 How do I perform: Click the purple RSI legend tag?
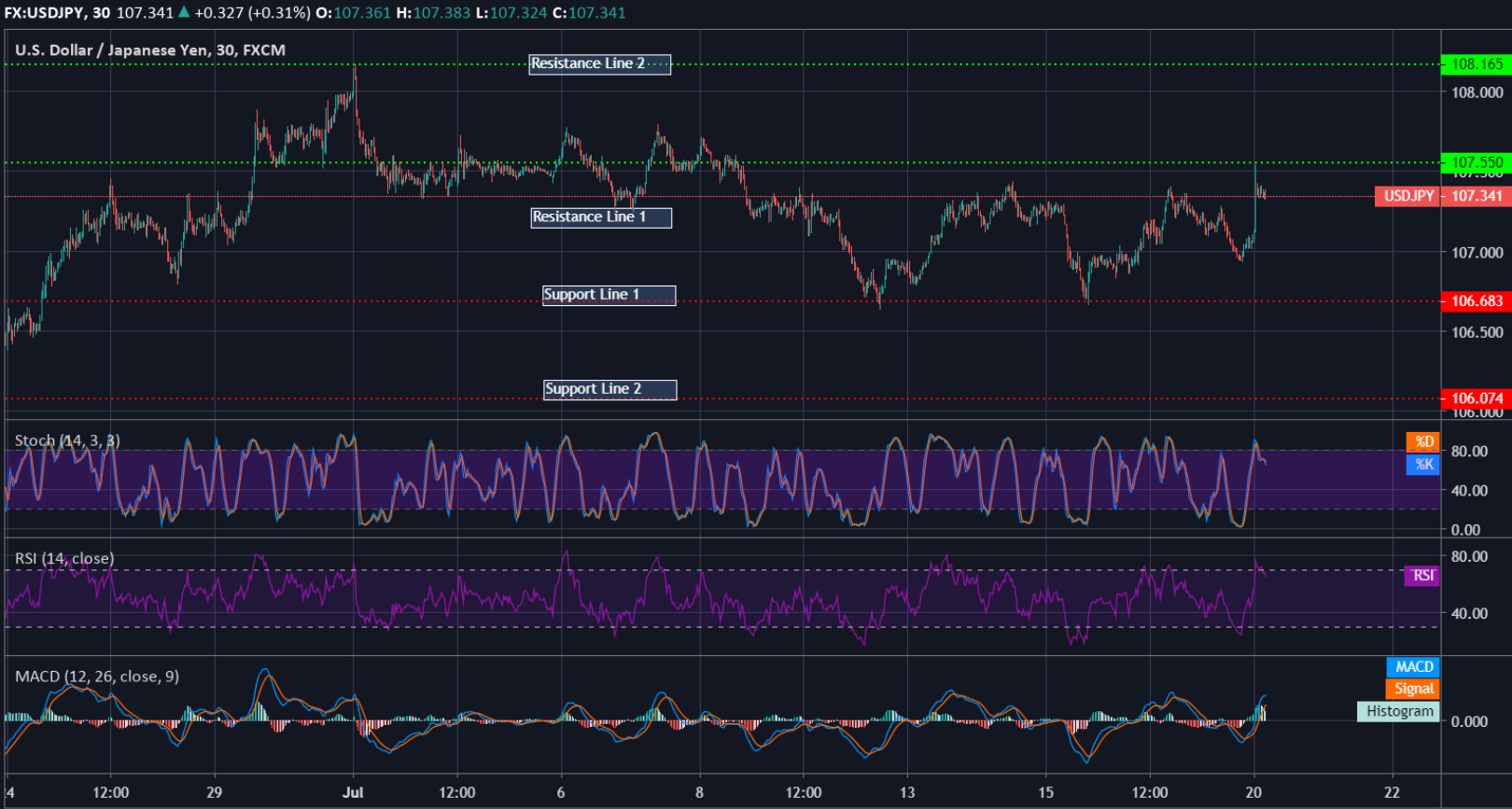1422,576
